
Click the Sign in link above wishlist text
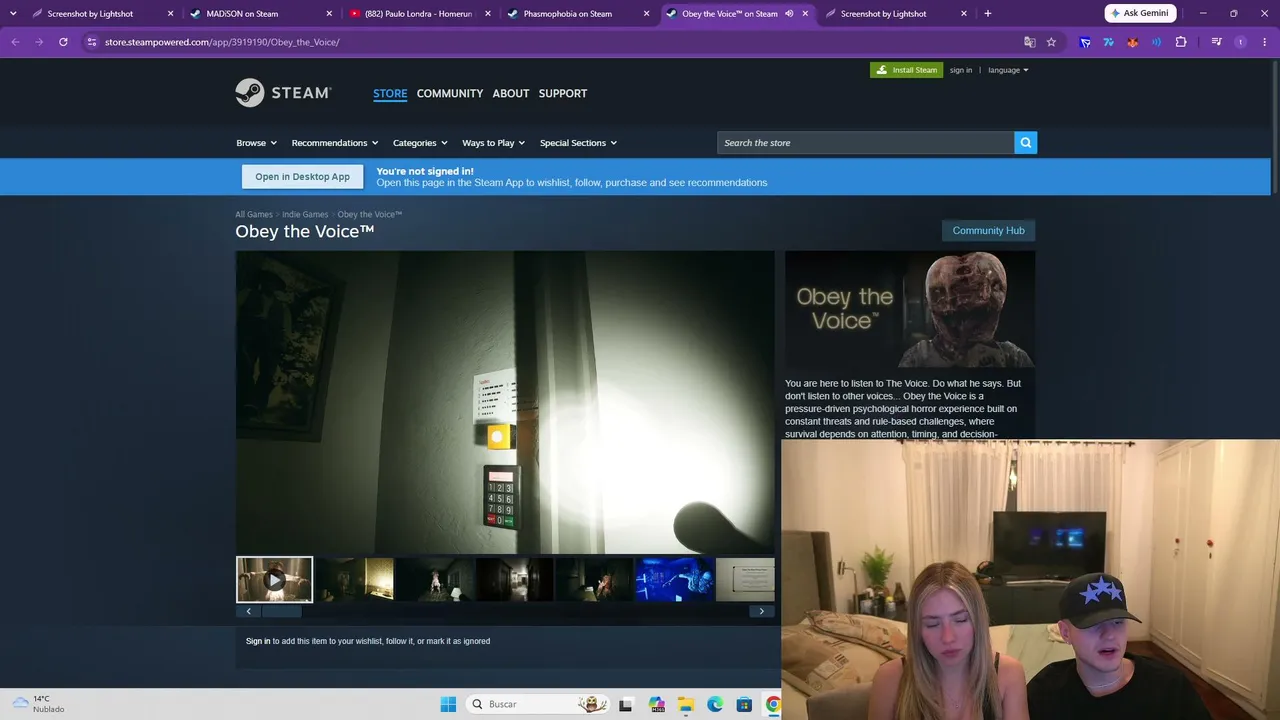point(258,641)
